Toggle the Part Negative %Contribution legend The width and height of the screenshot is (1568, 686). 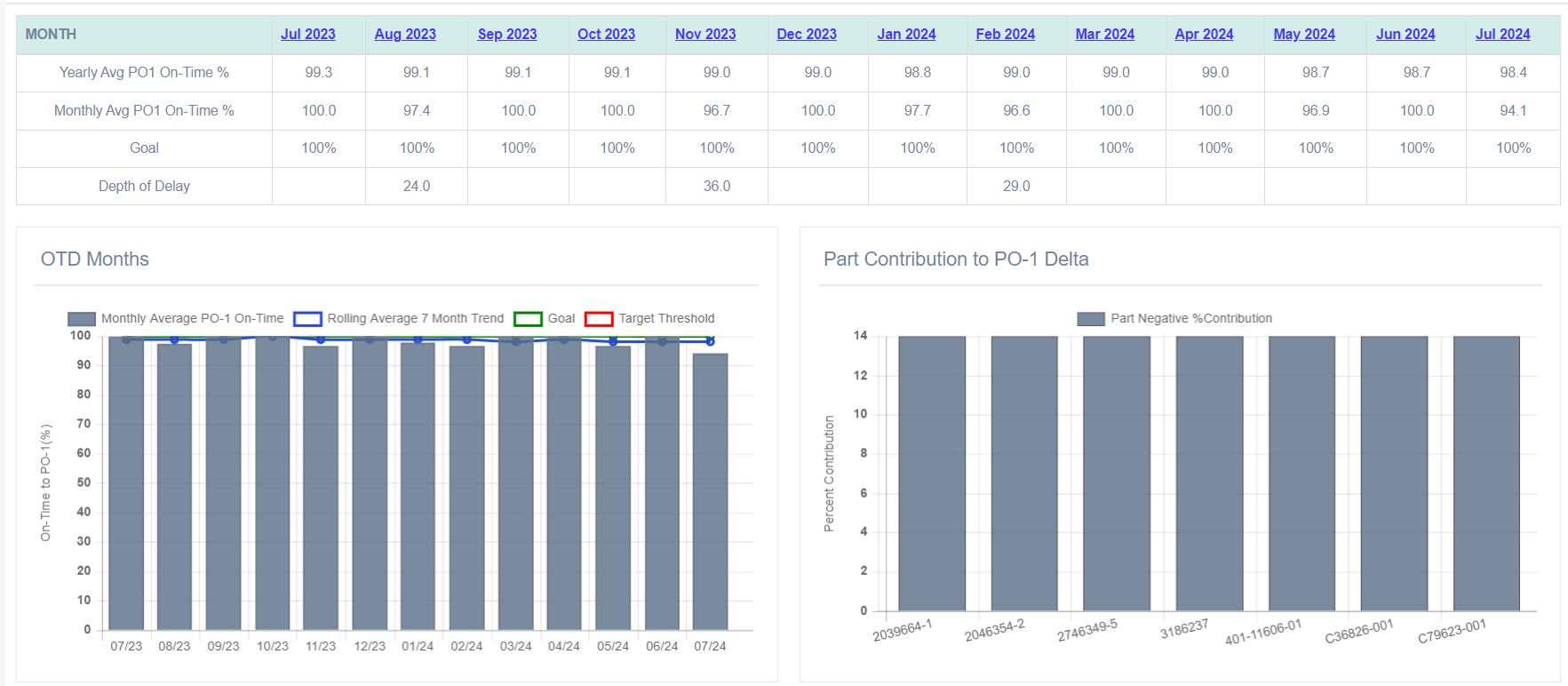[1191, 318]
